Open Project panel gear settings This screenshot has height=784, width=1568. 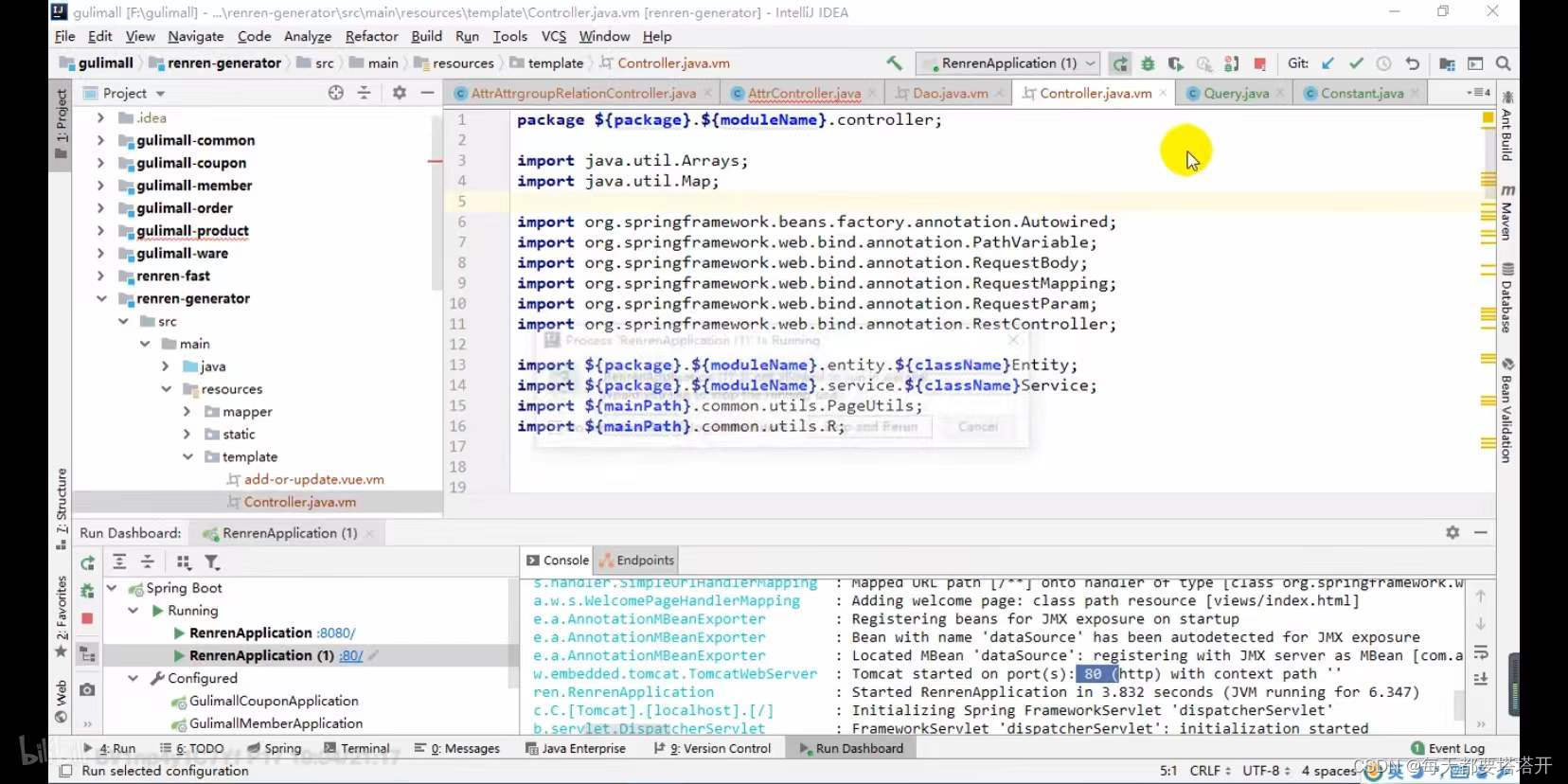point(399,93)
